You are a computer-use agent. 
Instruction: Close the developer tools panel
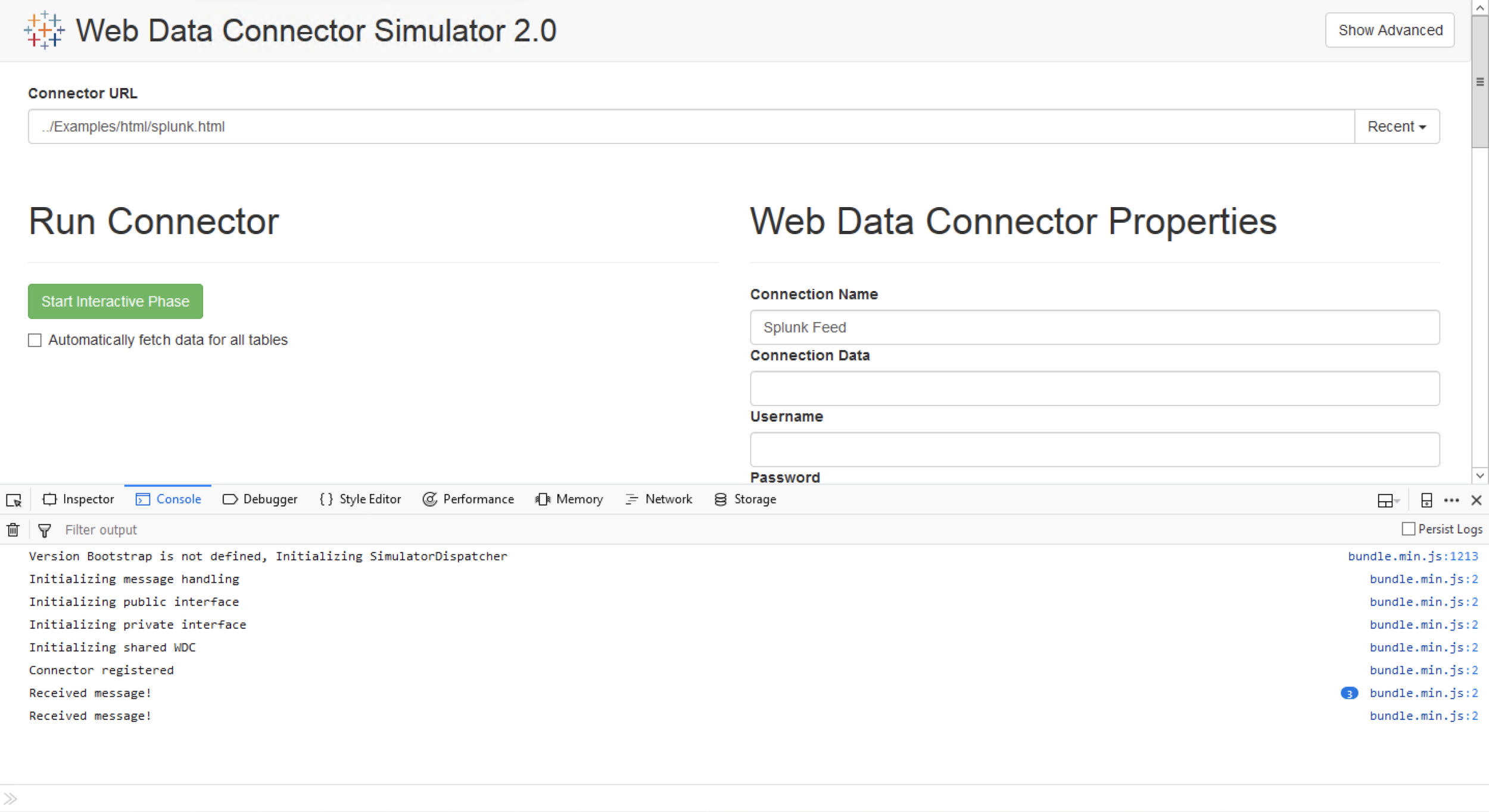1476,500
